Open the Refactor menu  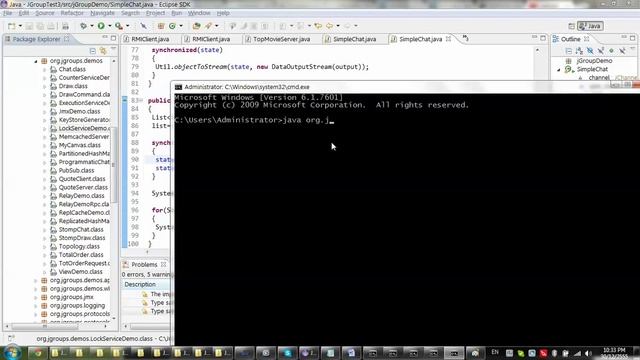tap(72, 13)
